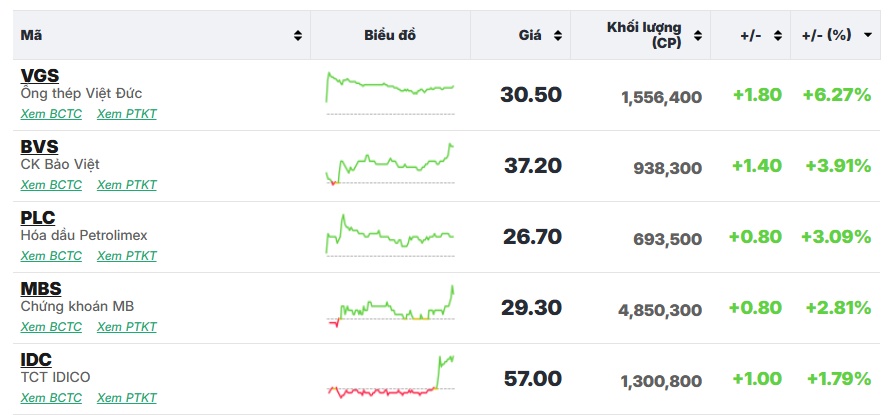
Task: Open the BVS stock ticker link
Action: [39, 146]
